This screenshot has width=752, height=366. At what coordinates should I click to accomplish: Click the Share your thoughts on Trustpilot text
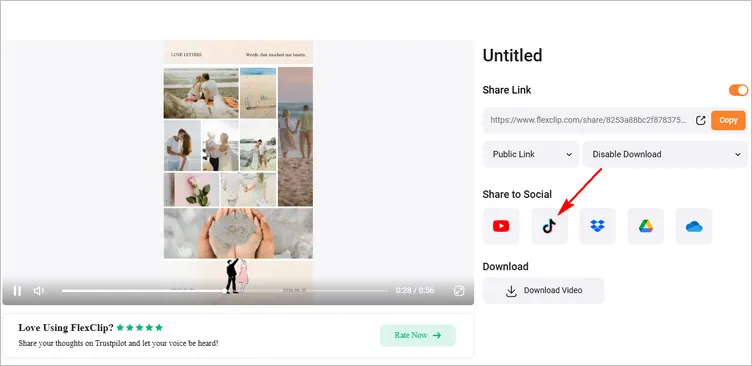[x=118, y=343]
